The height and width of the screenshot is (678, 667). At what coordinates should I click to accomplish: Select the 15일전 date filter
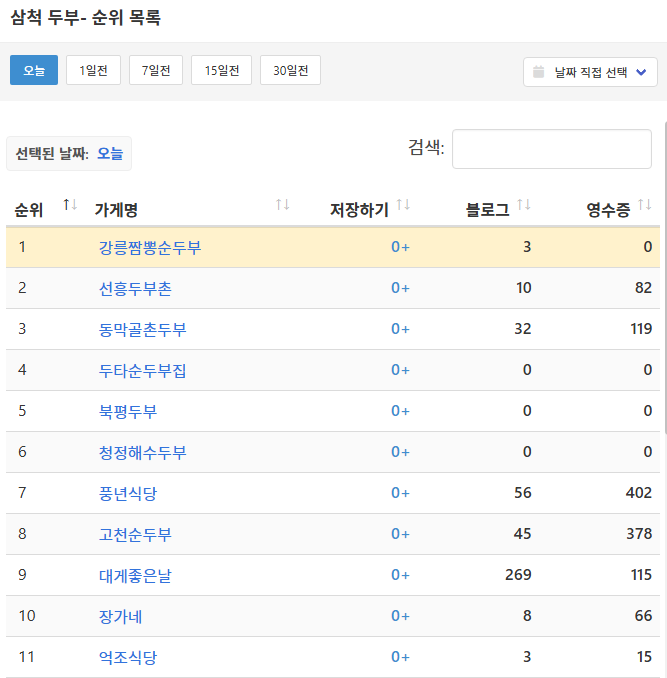(221, 70)
